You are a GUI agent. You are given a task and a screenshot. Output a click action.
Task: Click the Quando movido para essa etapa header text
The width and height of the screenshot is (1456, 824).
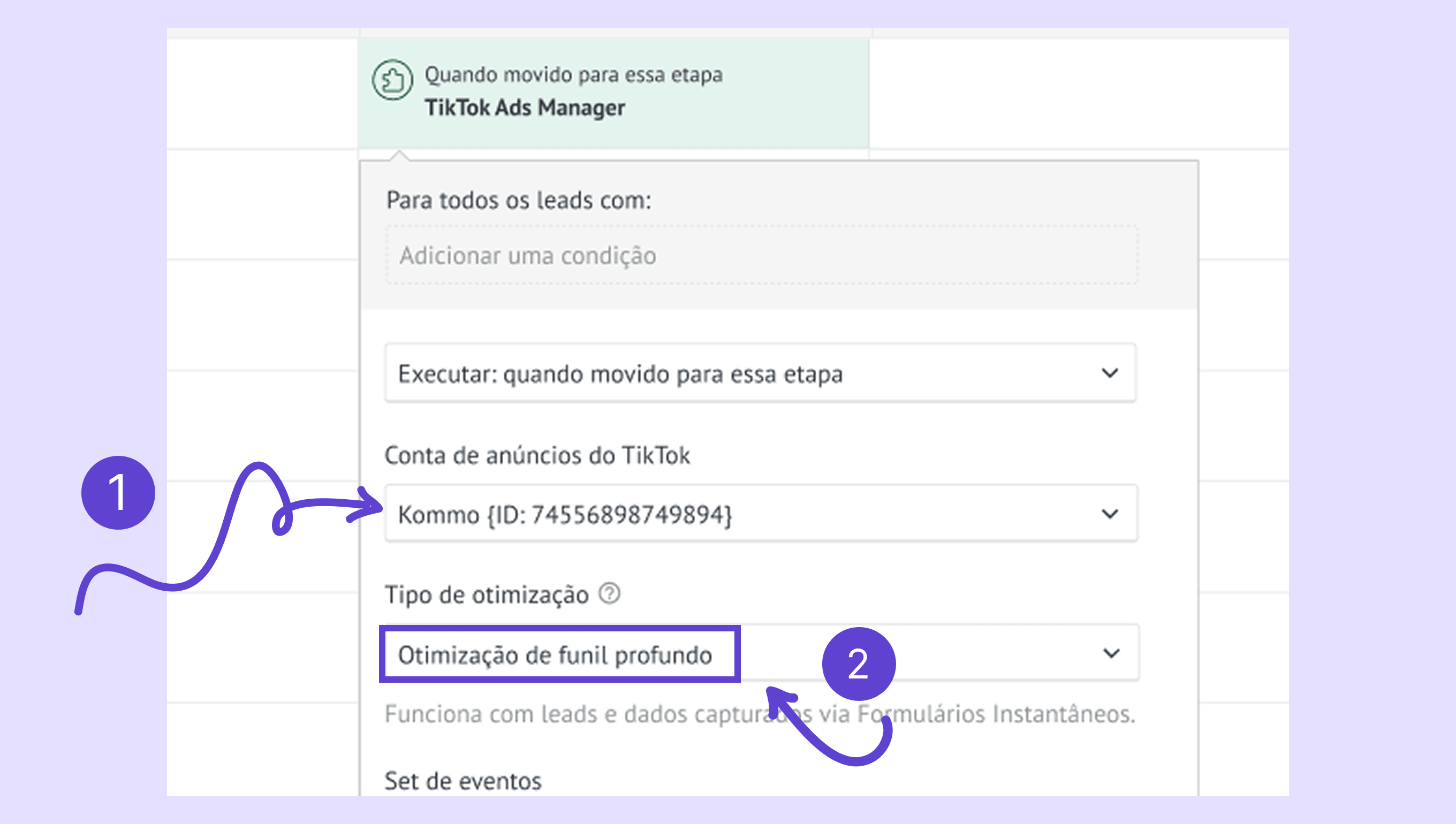573,75
